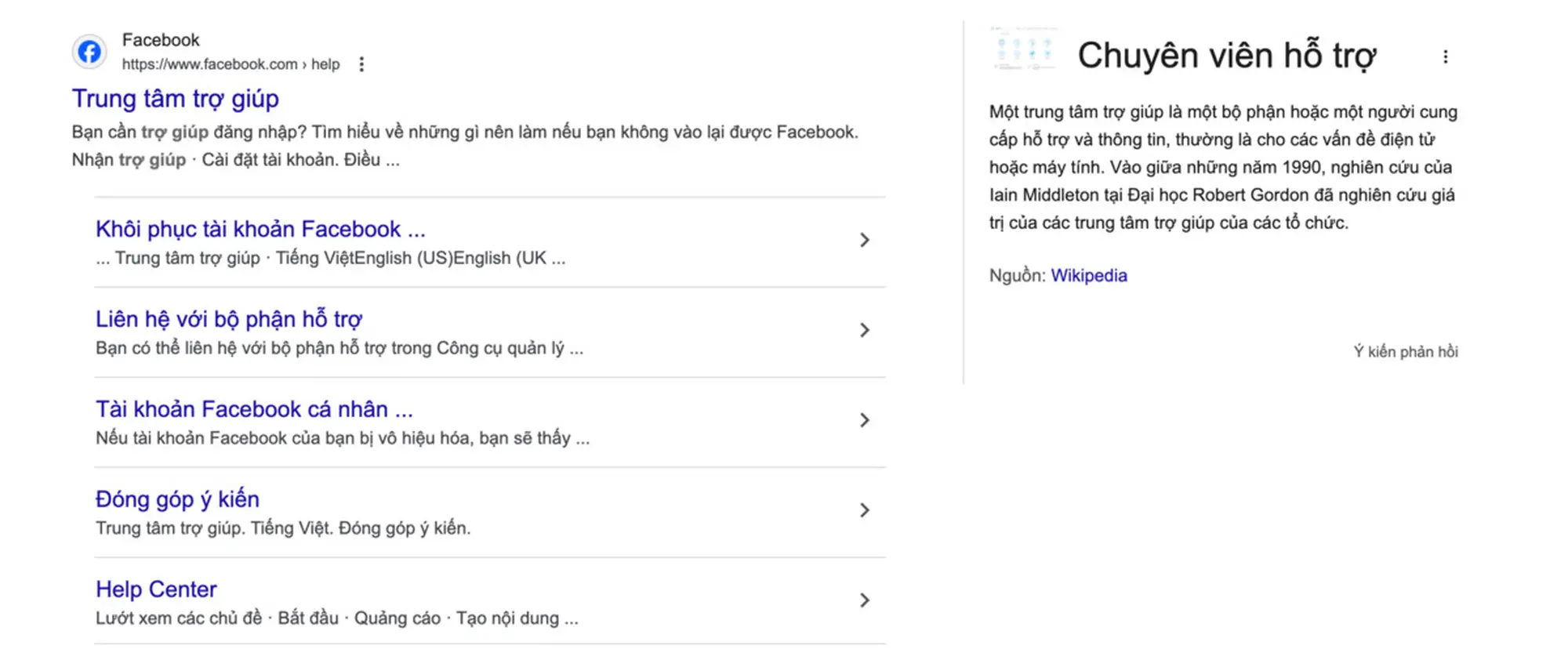Open the three-dot menu beside facebook.com help URL
Screen dimensions: 1568x660
[361, 64]
